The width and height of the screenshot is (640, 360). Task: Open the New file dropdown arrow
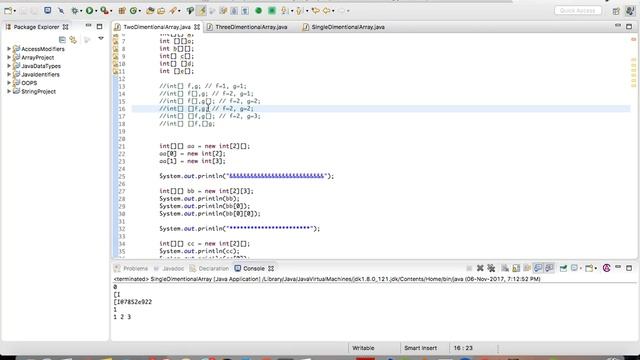15,11
